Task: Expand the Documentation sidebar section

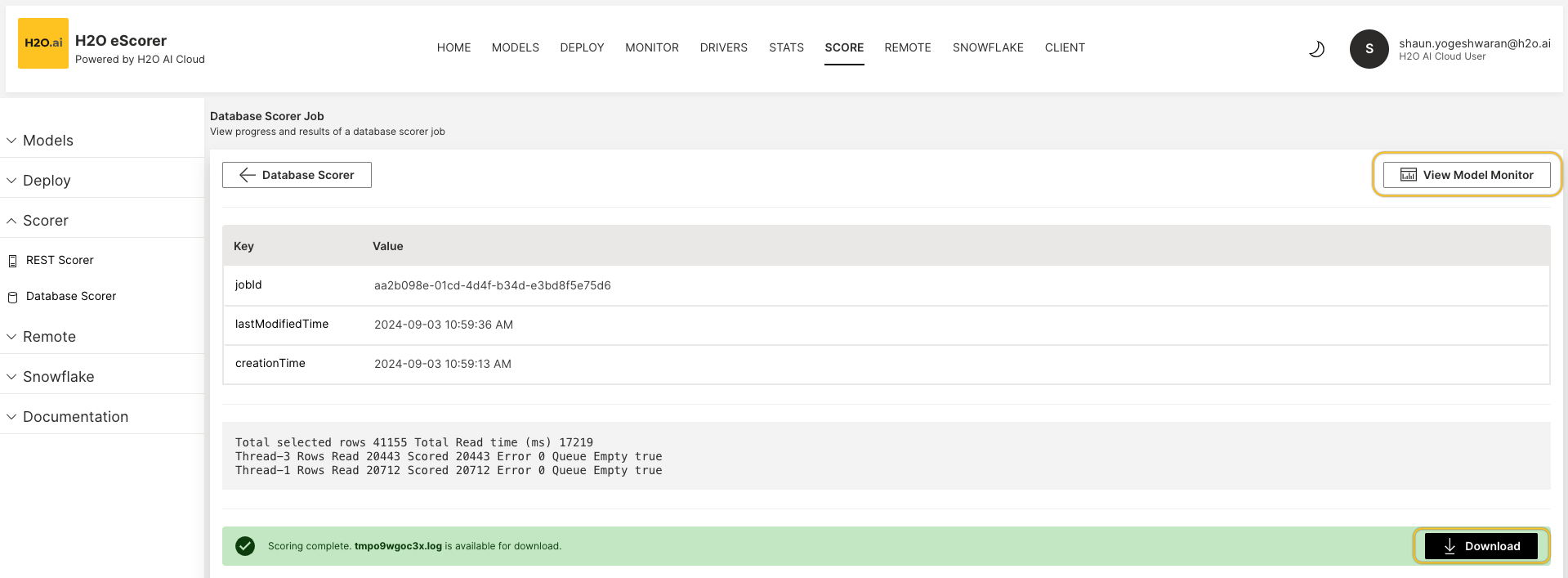Action: 75,417
